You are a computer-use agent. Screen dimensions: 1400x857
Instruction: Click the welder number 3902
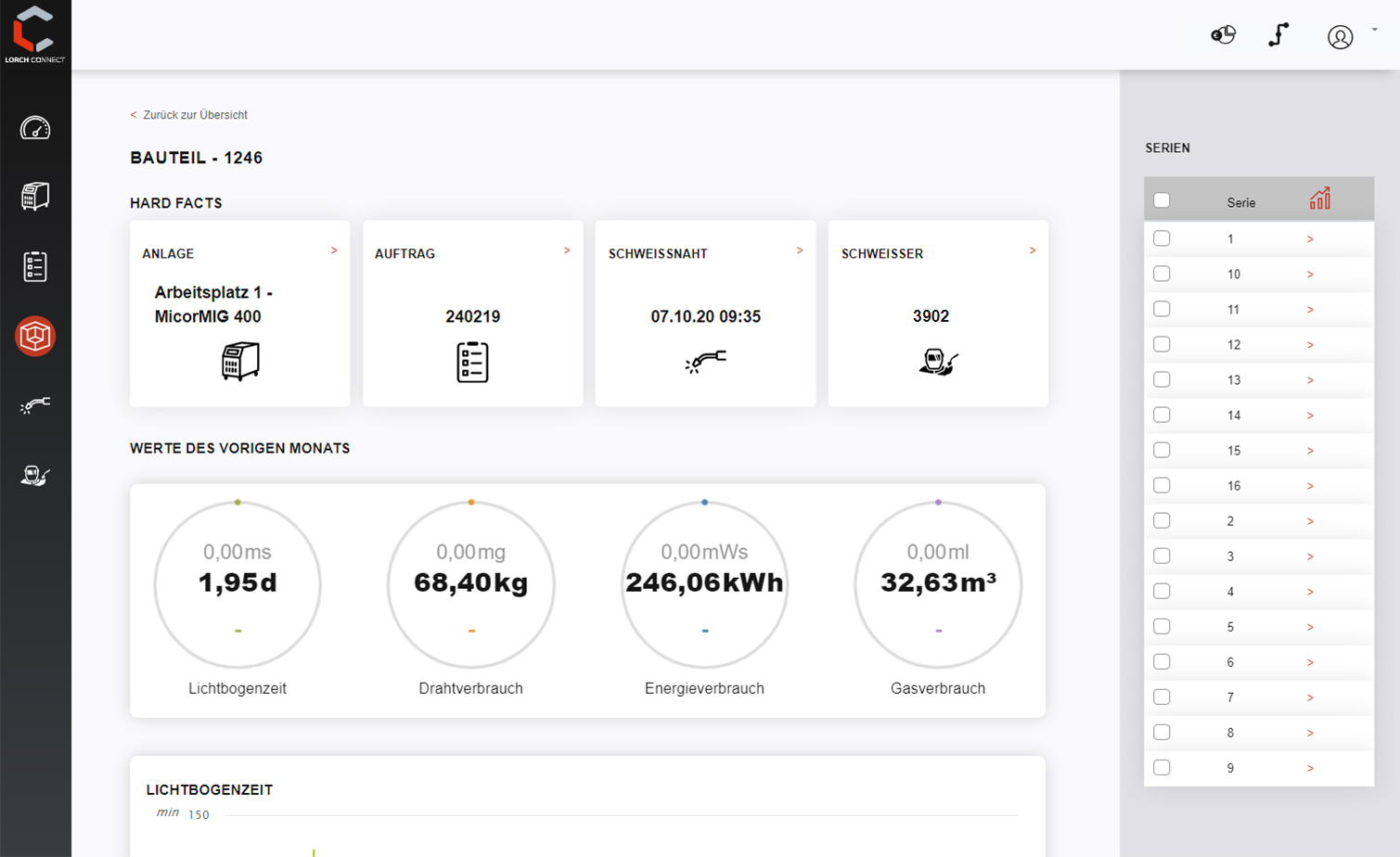pyautogui.click(x=931, y=316)
